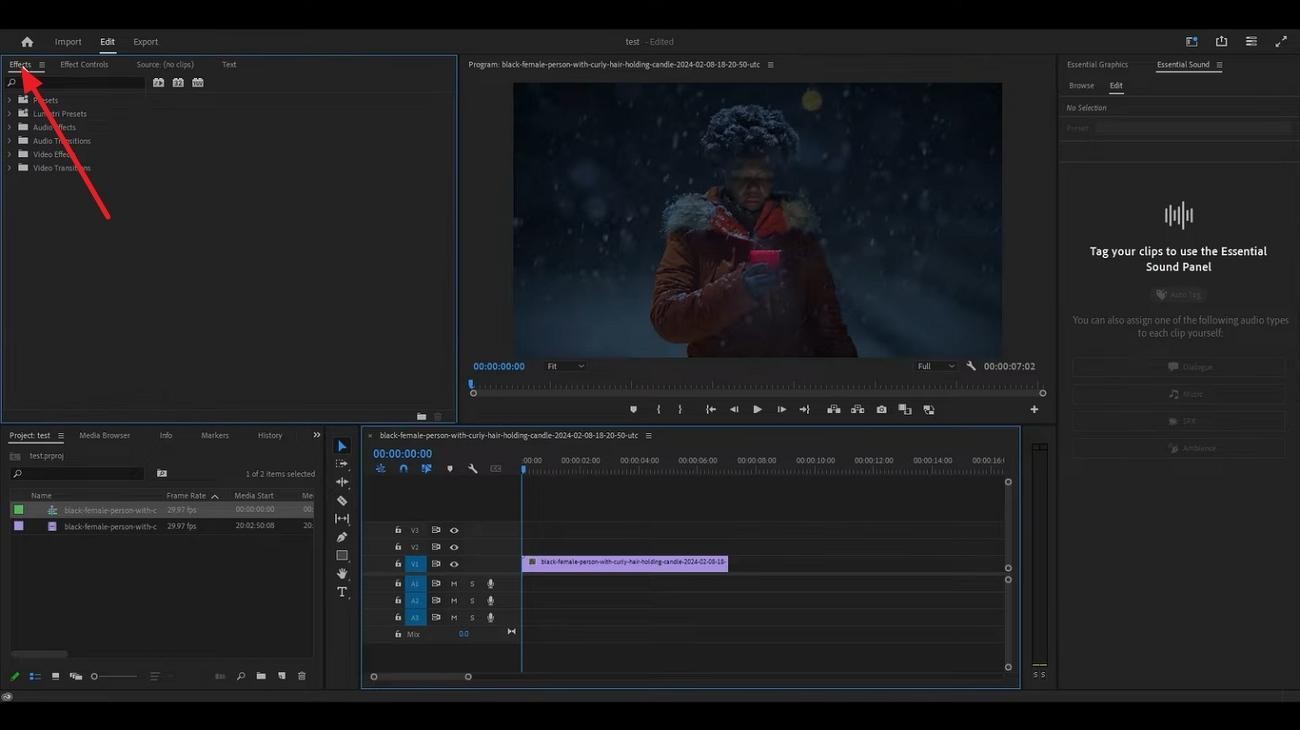Click New Bin folder icon in Project panel
Viewport: 1300px width, 730px height.
(261, 676)
